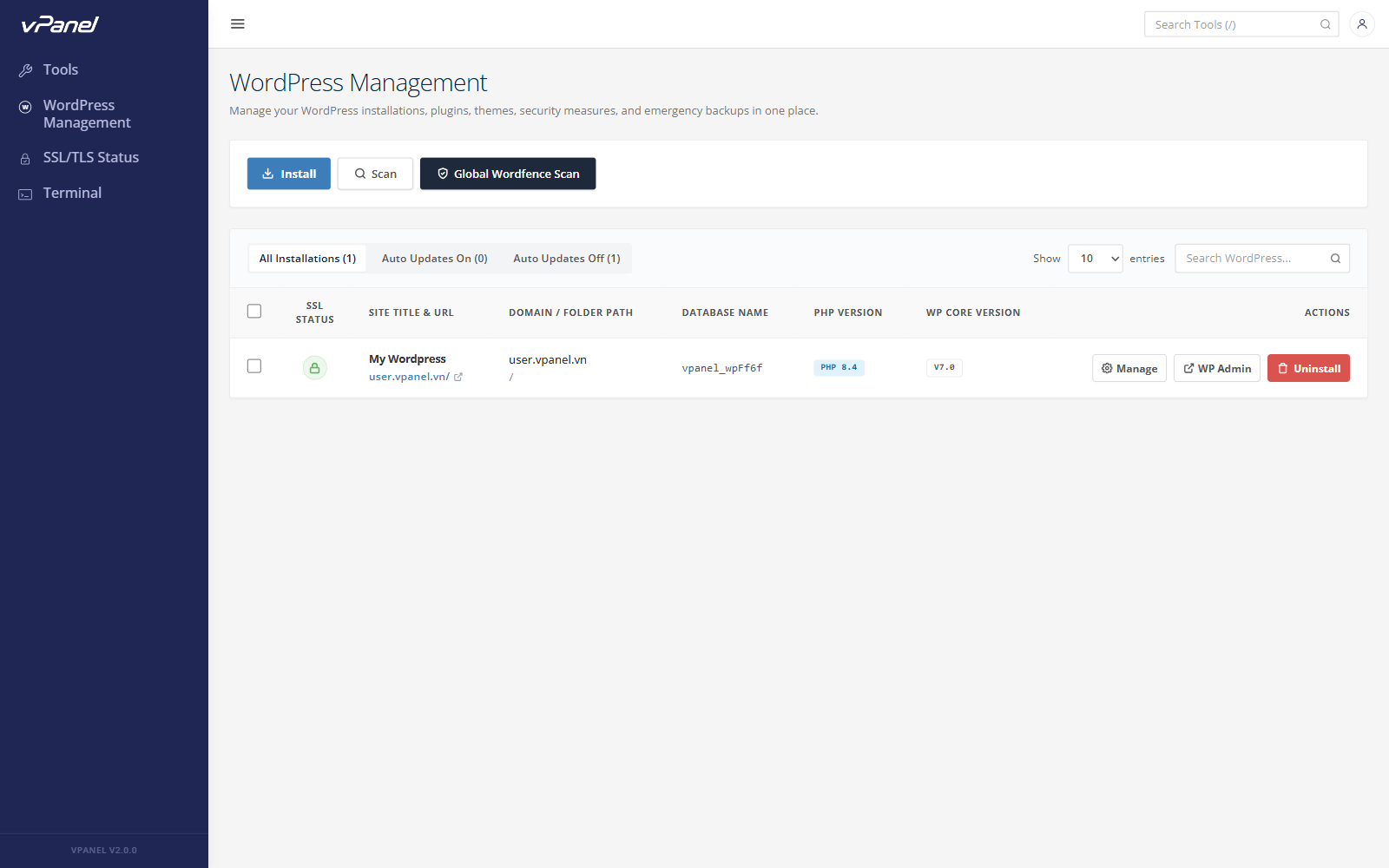Click Manage for My Wordpress

click(1129, 368)
